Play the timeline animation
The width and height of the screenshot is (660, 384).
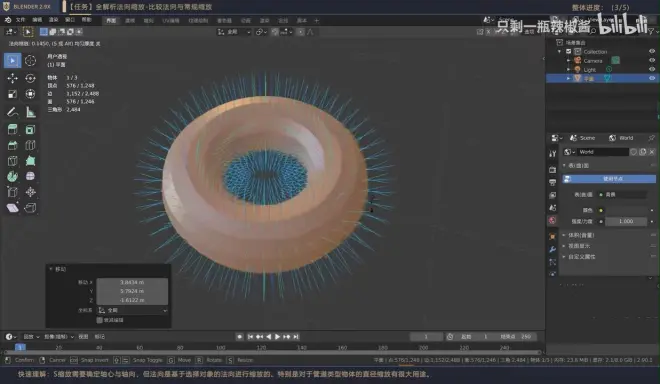tap(277, 336)
